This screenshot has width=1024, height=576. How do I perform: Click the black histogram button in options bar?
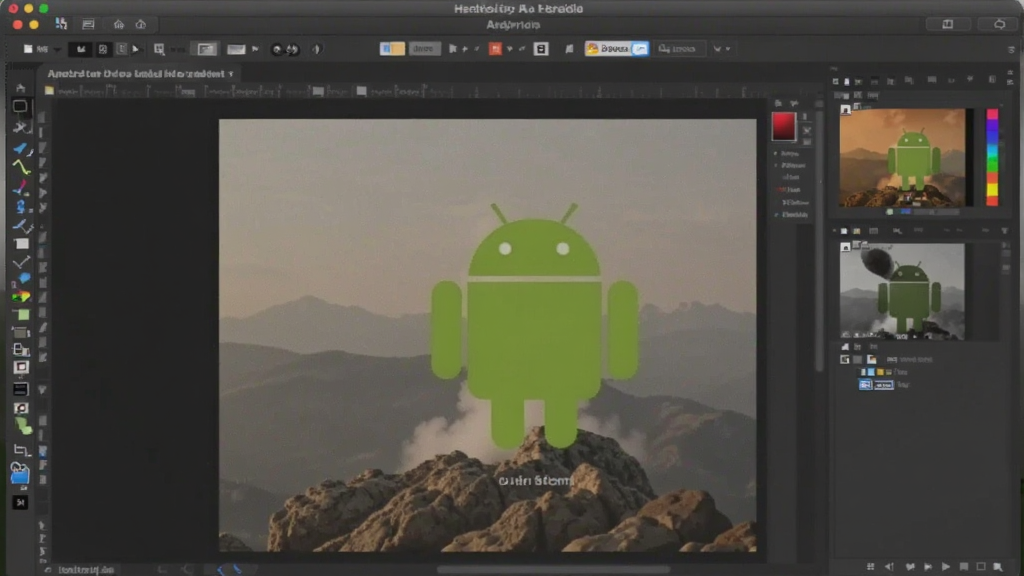click(x=81, y=49)
